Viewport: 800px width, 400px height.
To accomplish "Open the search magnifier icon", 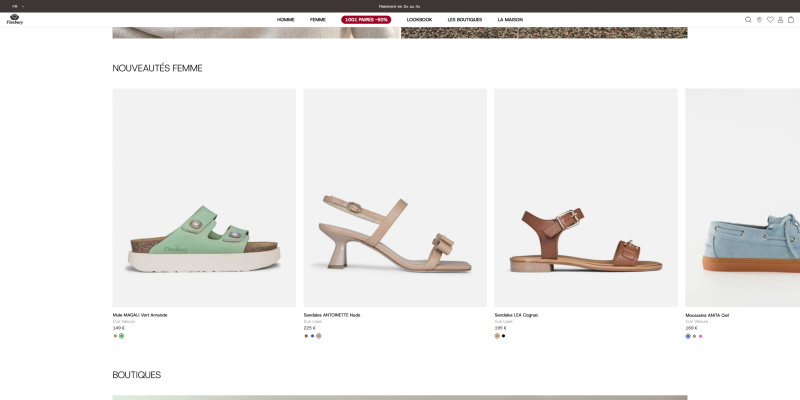I will (x=748, y=19).
